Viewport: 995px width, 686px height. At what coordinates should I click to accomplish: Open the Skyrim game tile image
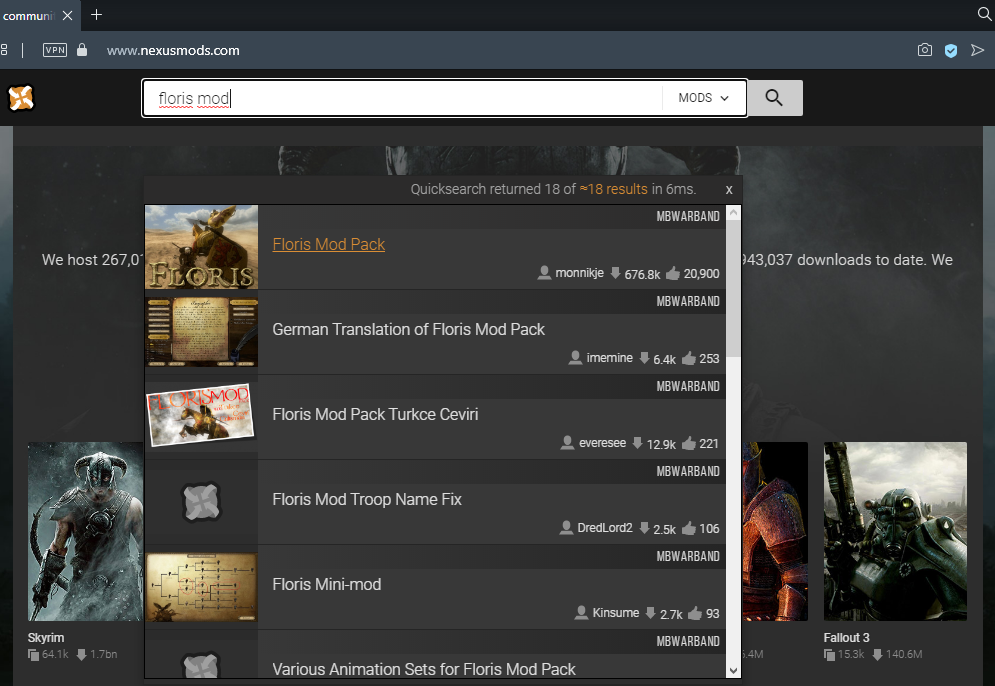[86, 531]
